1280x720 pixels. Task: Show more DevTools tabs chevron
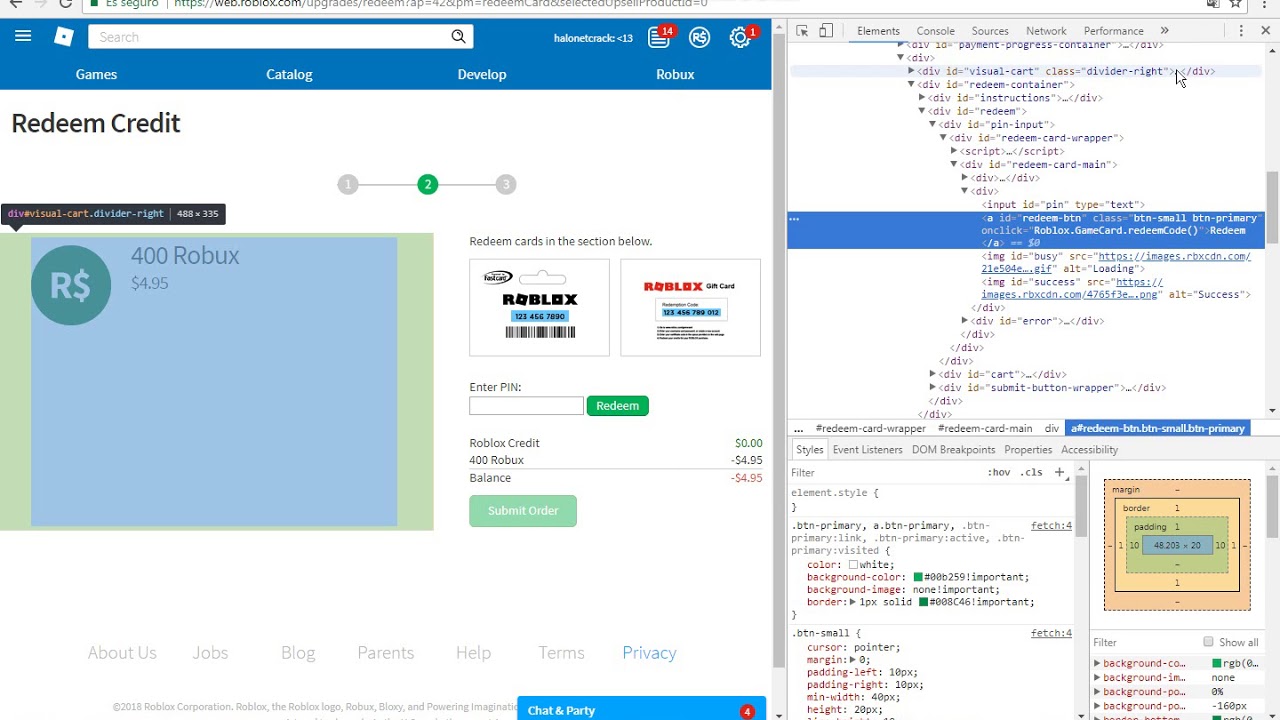[x=1164, y=31]
